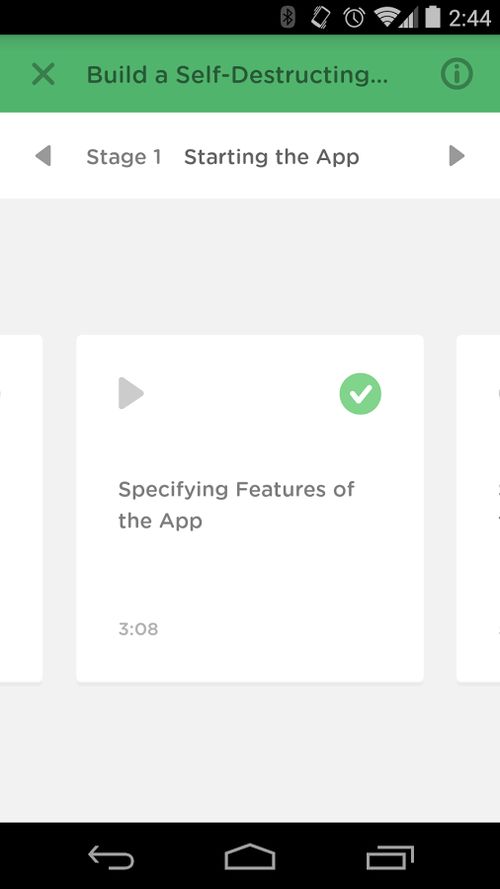Screen dimensions: 500x889
Task: Tap the Android home button
Action: click(250, 857)
